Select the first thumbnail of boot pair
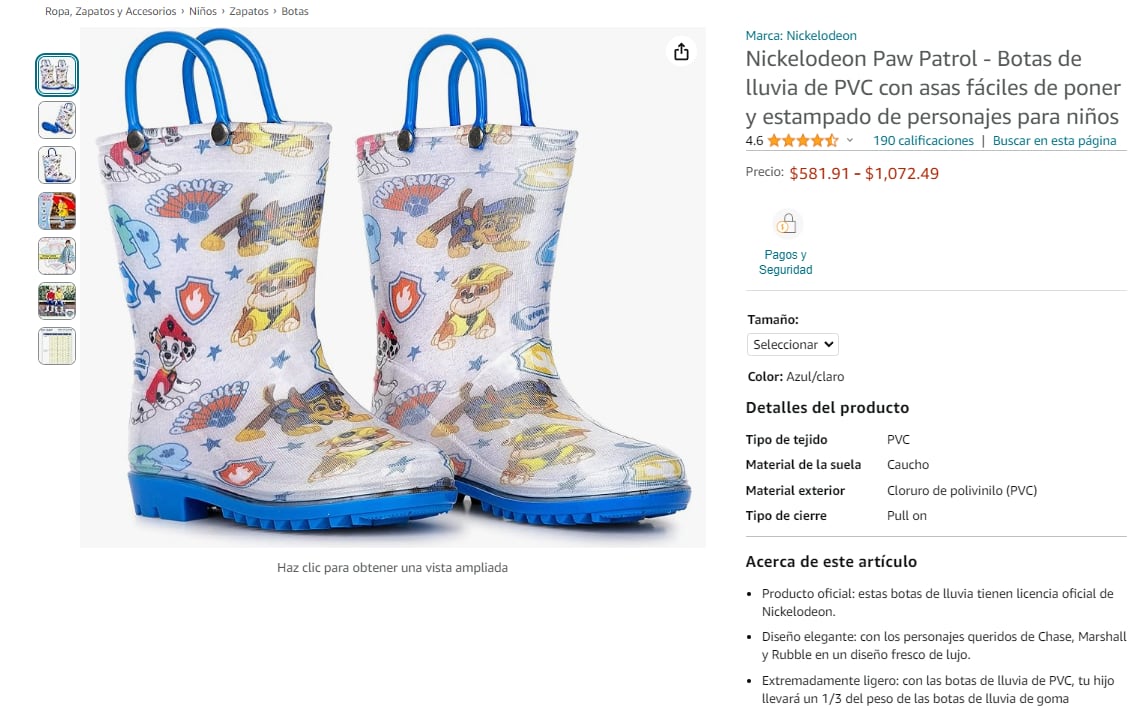Image resolution: width=1132 pixels, height=706 pixels. point(57,75)
